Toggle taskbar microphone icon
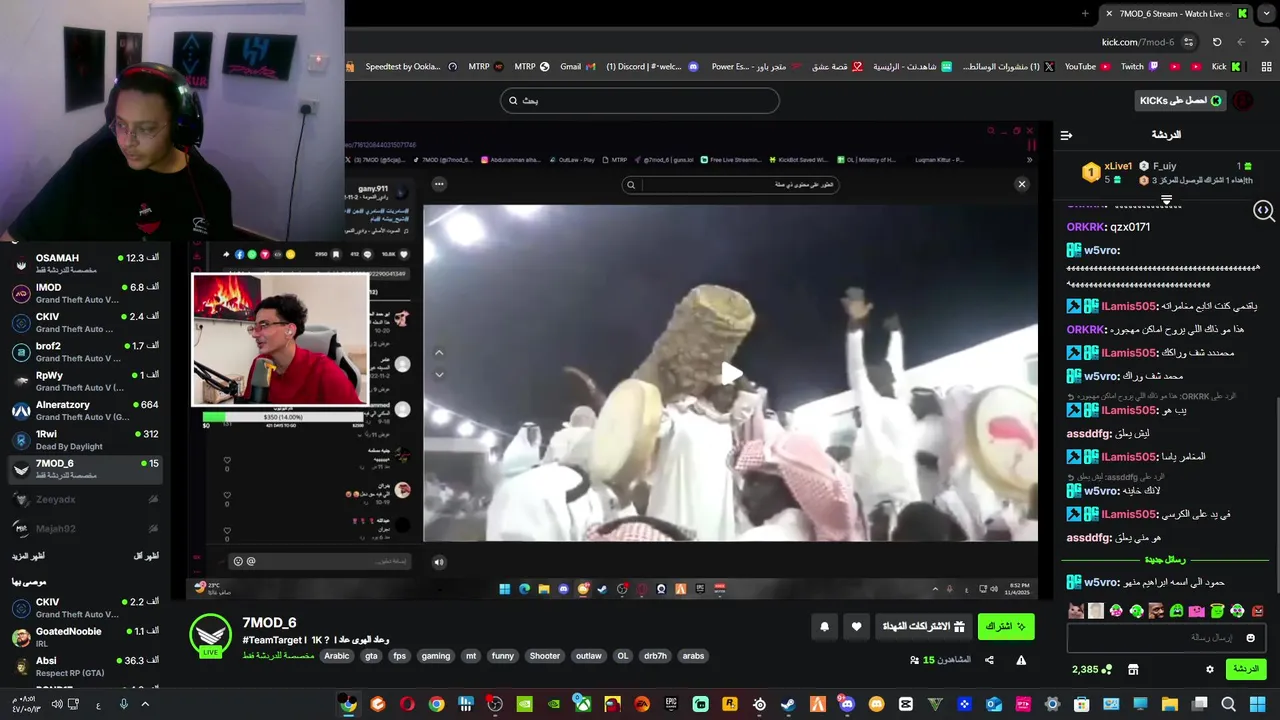The image size is (1280, 720). click(x=124, y=704)
